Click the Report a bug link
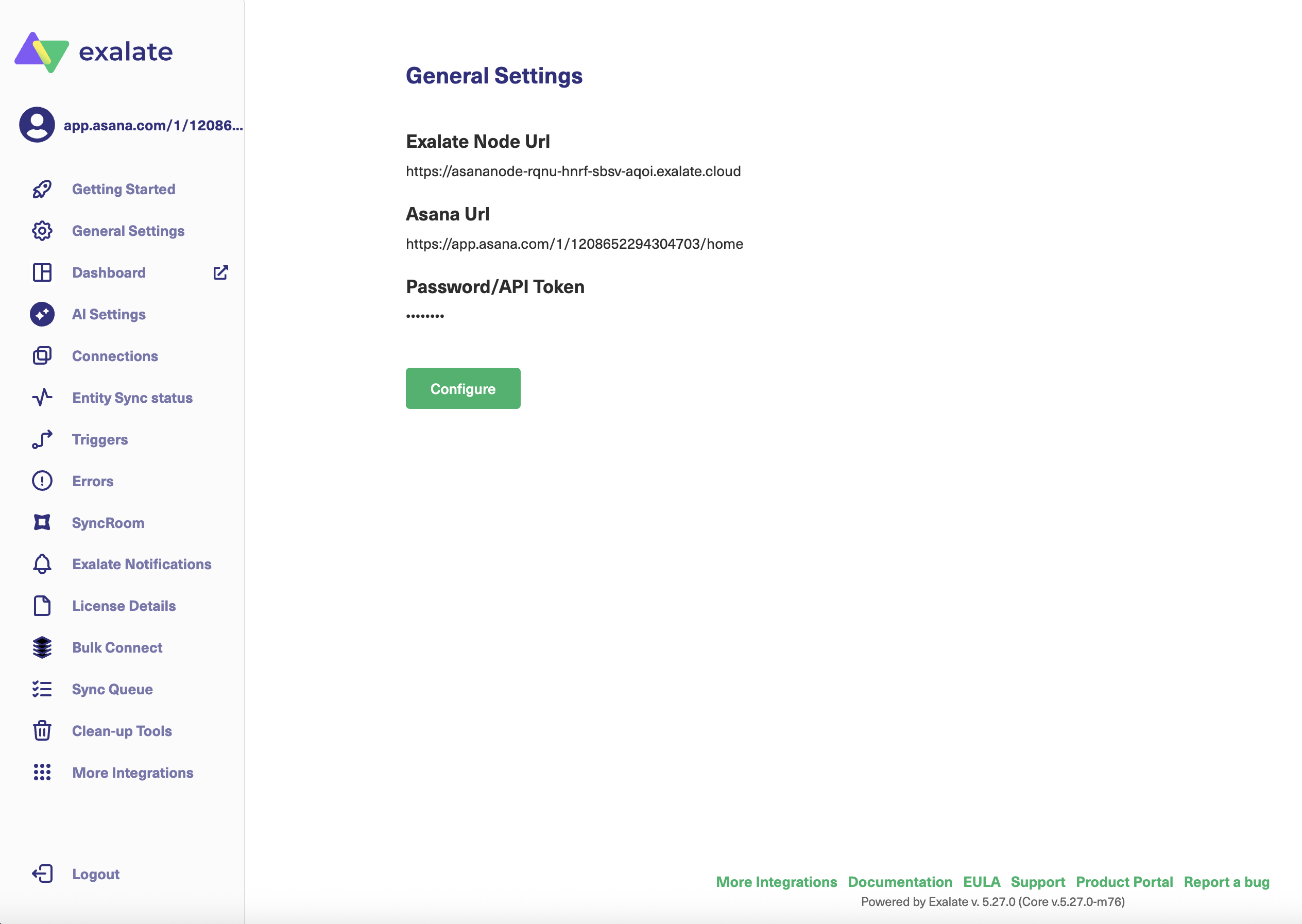The height and width of the screenshot is (924, 1302). click(1226, 882)
